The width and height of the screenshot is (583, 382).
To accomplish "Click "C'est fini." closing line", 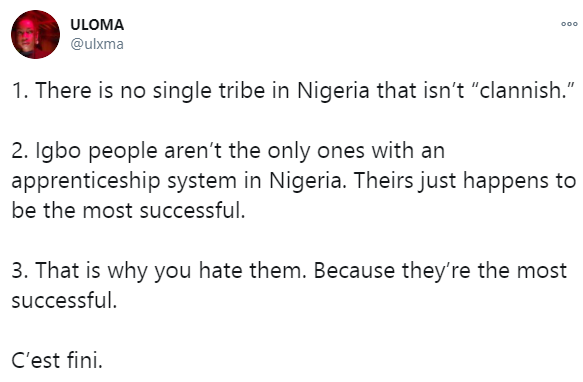I will pos(57,360).
